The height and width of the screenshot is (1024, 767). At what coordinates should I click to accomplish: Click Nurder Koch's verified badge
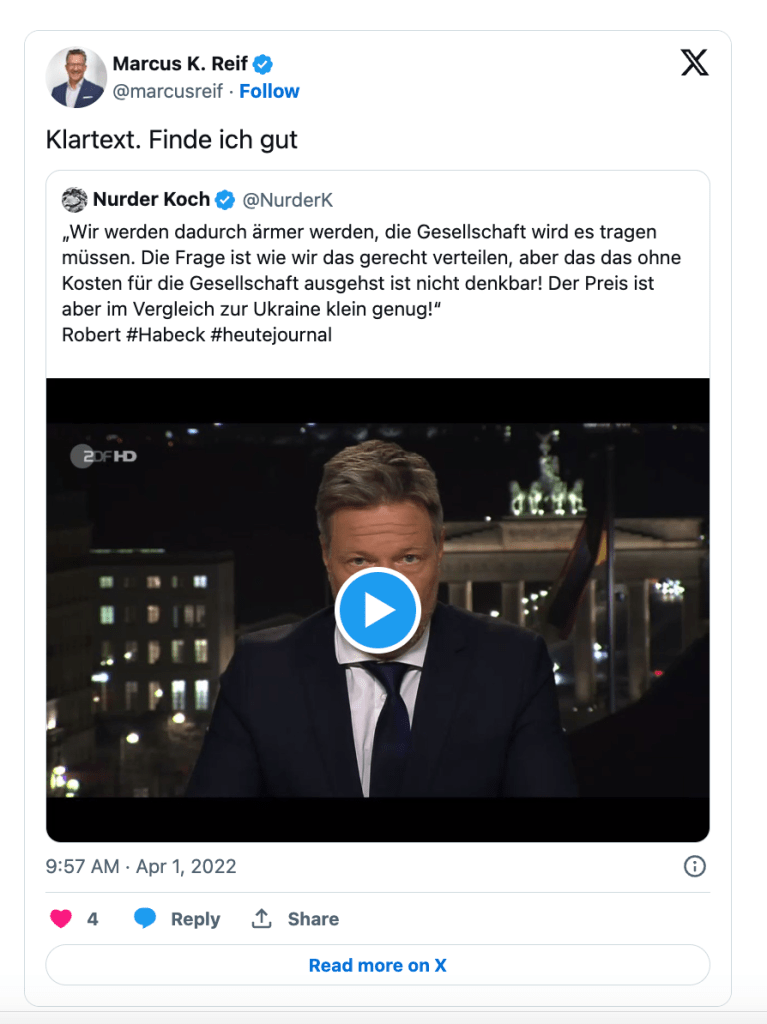point(226,199)
